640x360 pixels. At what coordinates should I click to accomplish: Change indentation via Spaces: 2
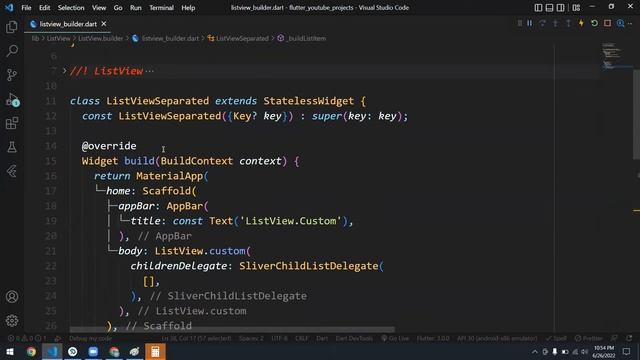(x=251, y=338)
